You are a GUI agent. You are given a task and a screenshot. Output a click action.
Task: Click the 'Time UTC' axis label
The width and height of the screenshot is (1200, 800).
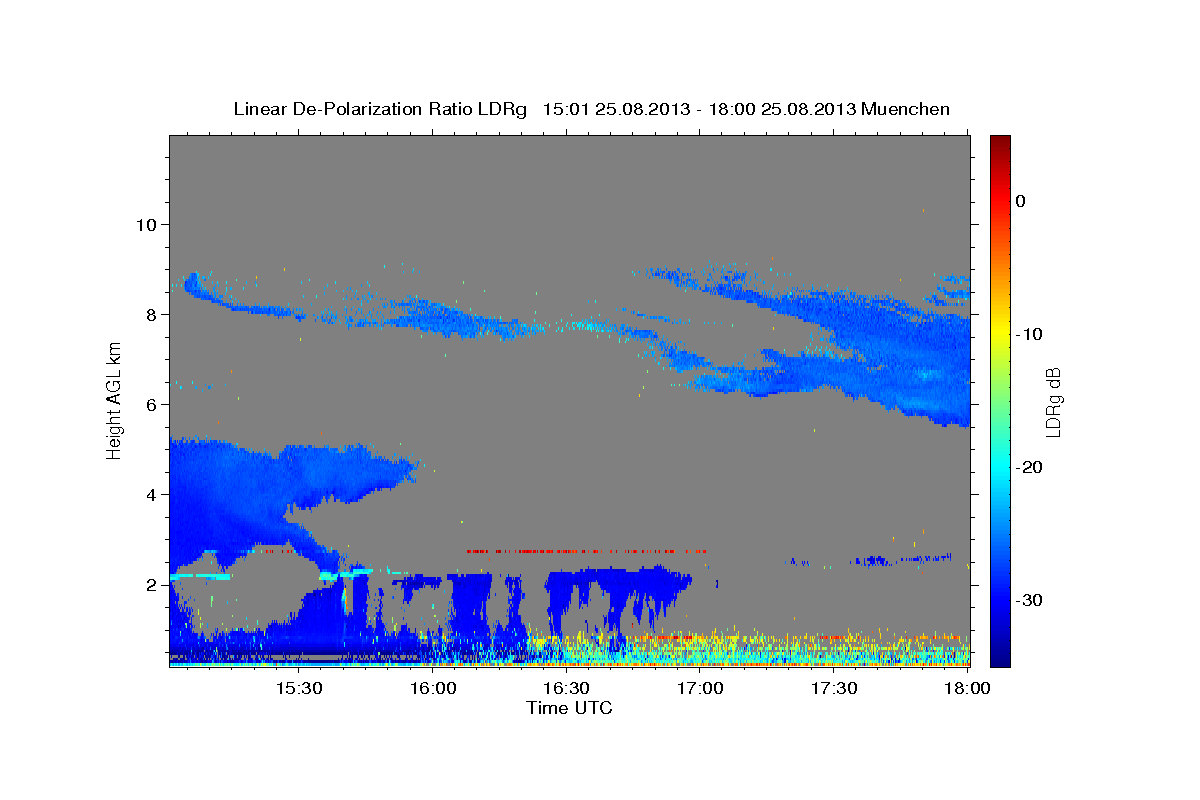point(569,708)
